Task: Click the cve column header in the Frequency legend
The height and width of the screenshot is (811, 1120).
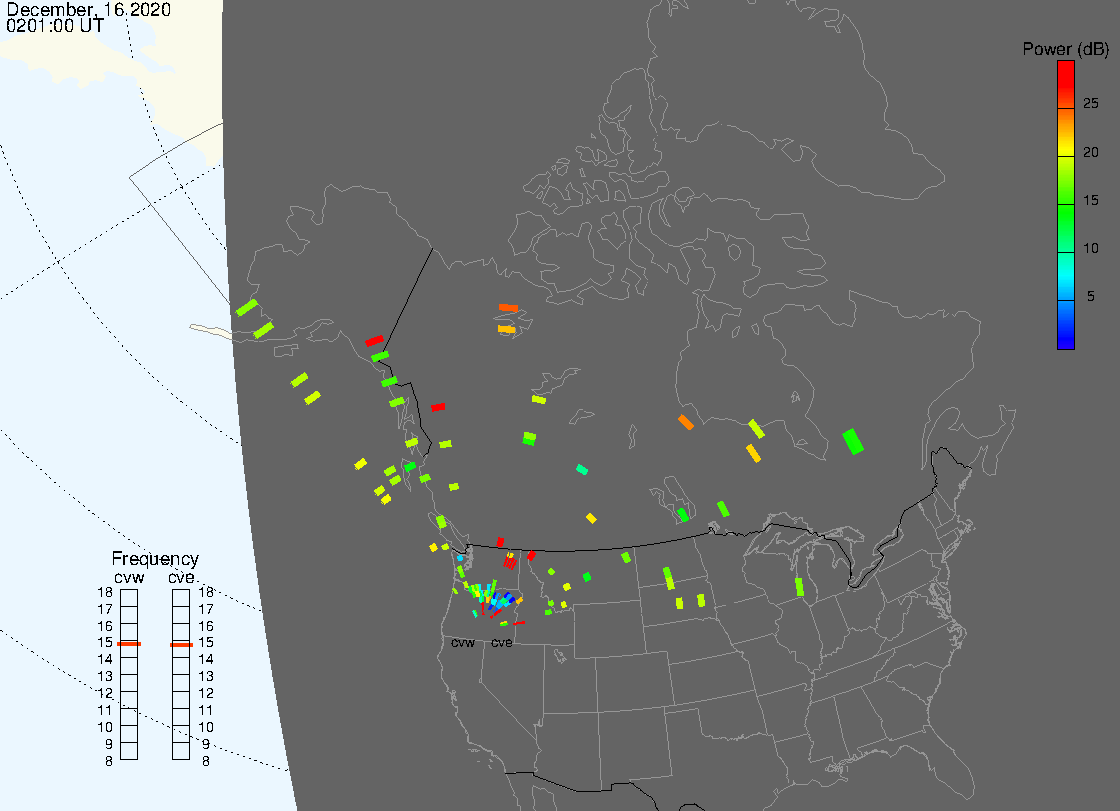Action: coord(181,577)
